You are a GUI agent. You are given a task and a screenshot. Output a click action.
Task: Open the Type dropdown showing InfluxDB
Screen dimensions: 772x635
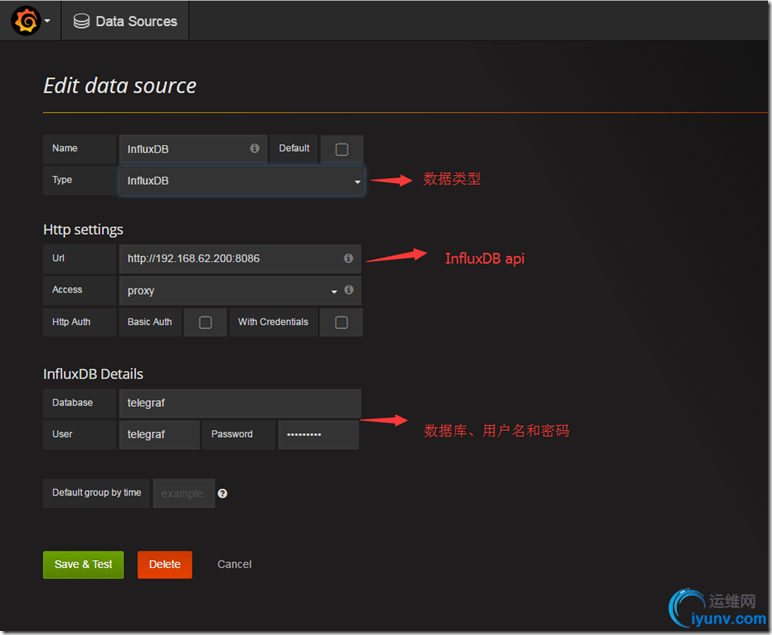coord(241,181)
